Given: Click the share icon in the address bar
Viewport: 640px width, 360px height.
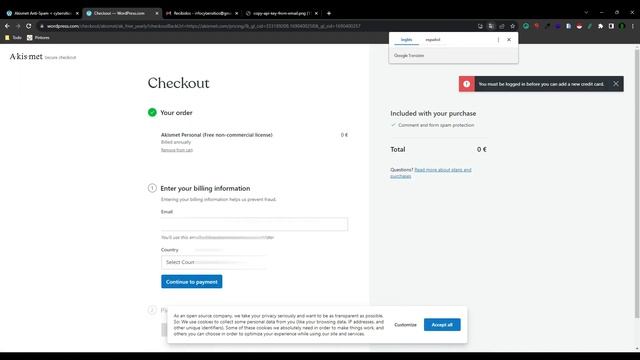Looking at the screenshot, I should (x=502, y=26).
